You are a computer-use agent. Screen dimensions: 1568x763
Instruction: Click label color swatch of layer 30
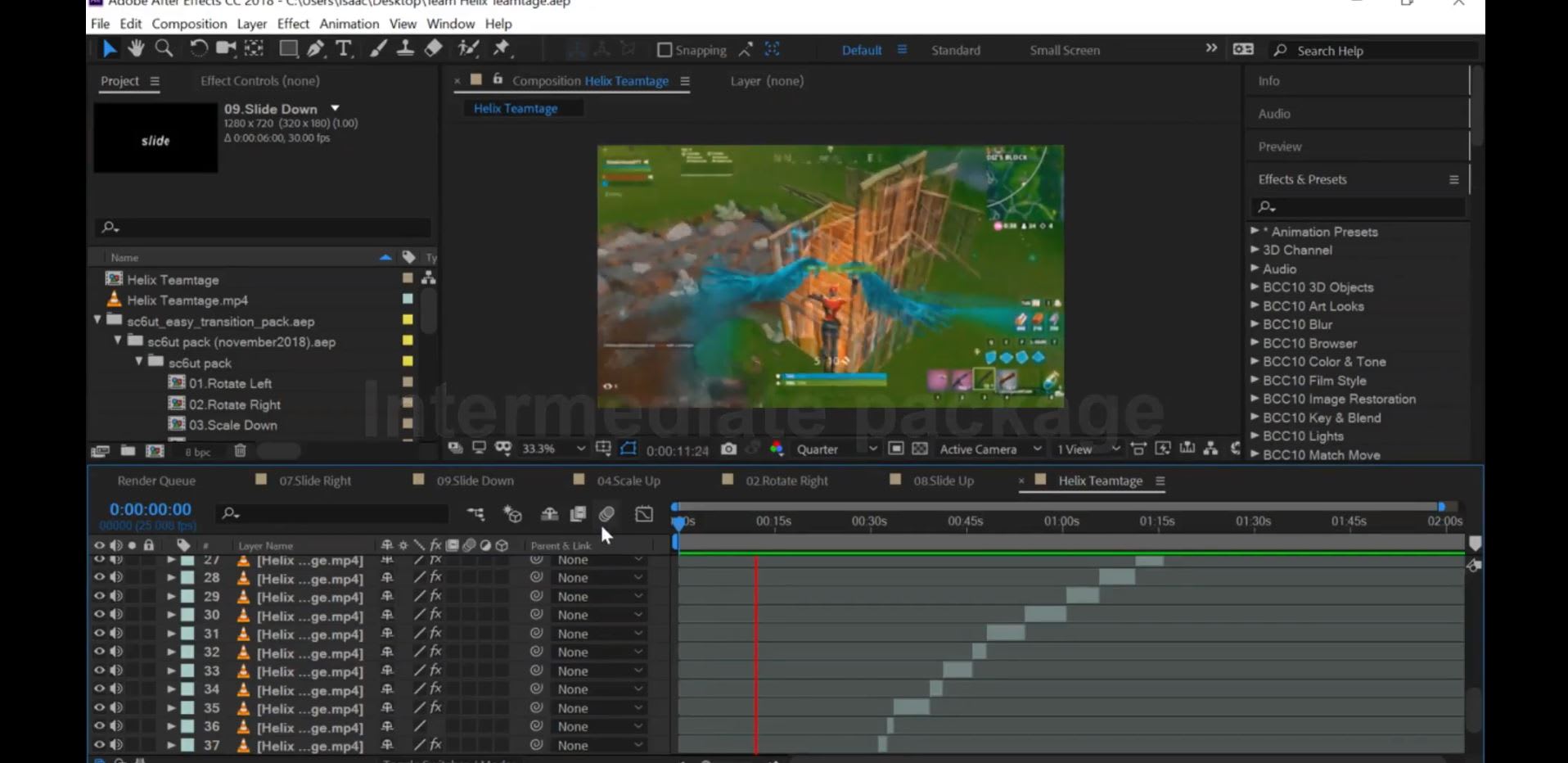pyautogui.click(x=187, y=615)
